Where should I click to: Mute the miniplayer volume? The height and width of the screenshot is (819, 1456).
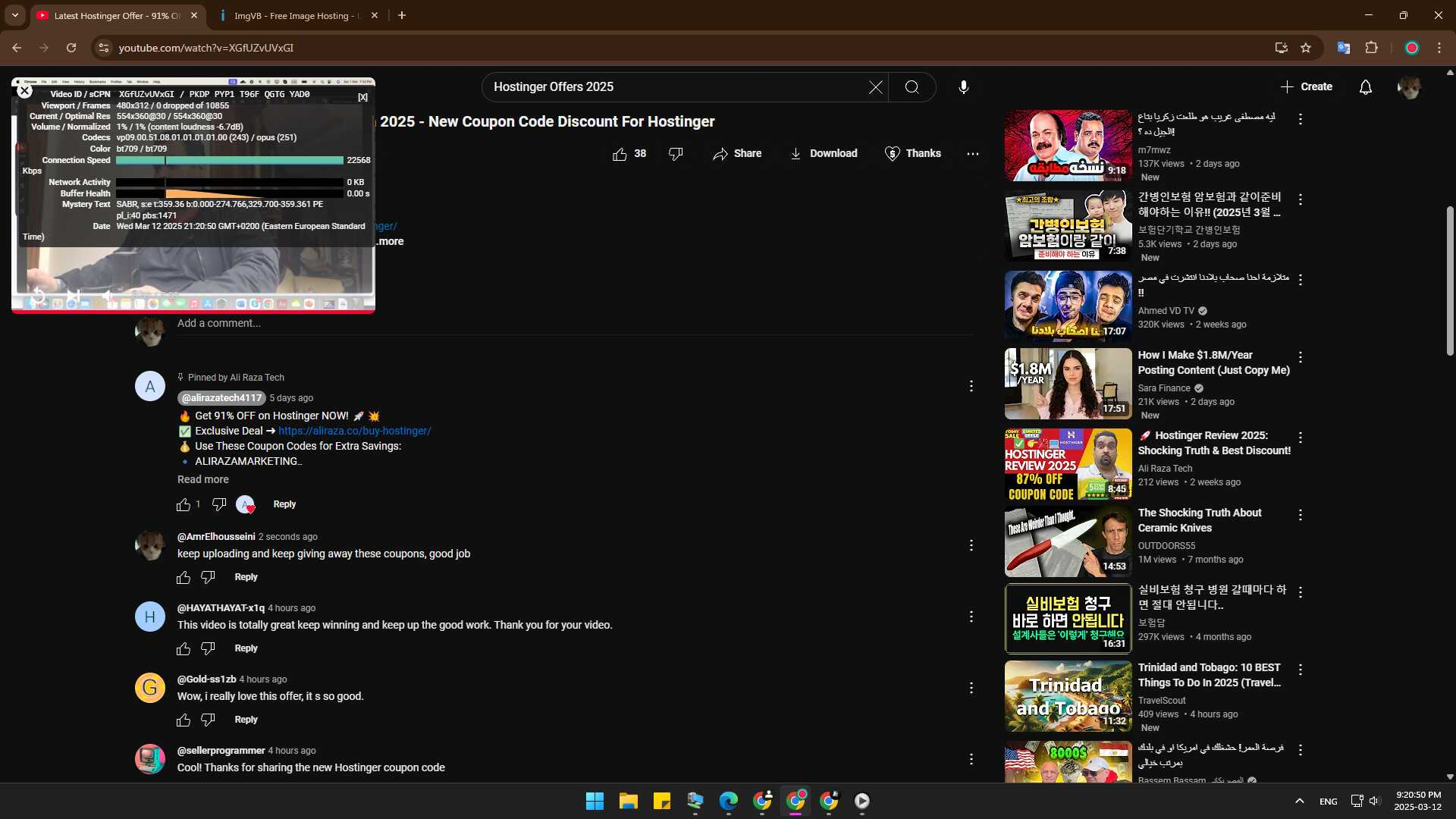point(108,296)
